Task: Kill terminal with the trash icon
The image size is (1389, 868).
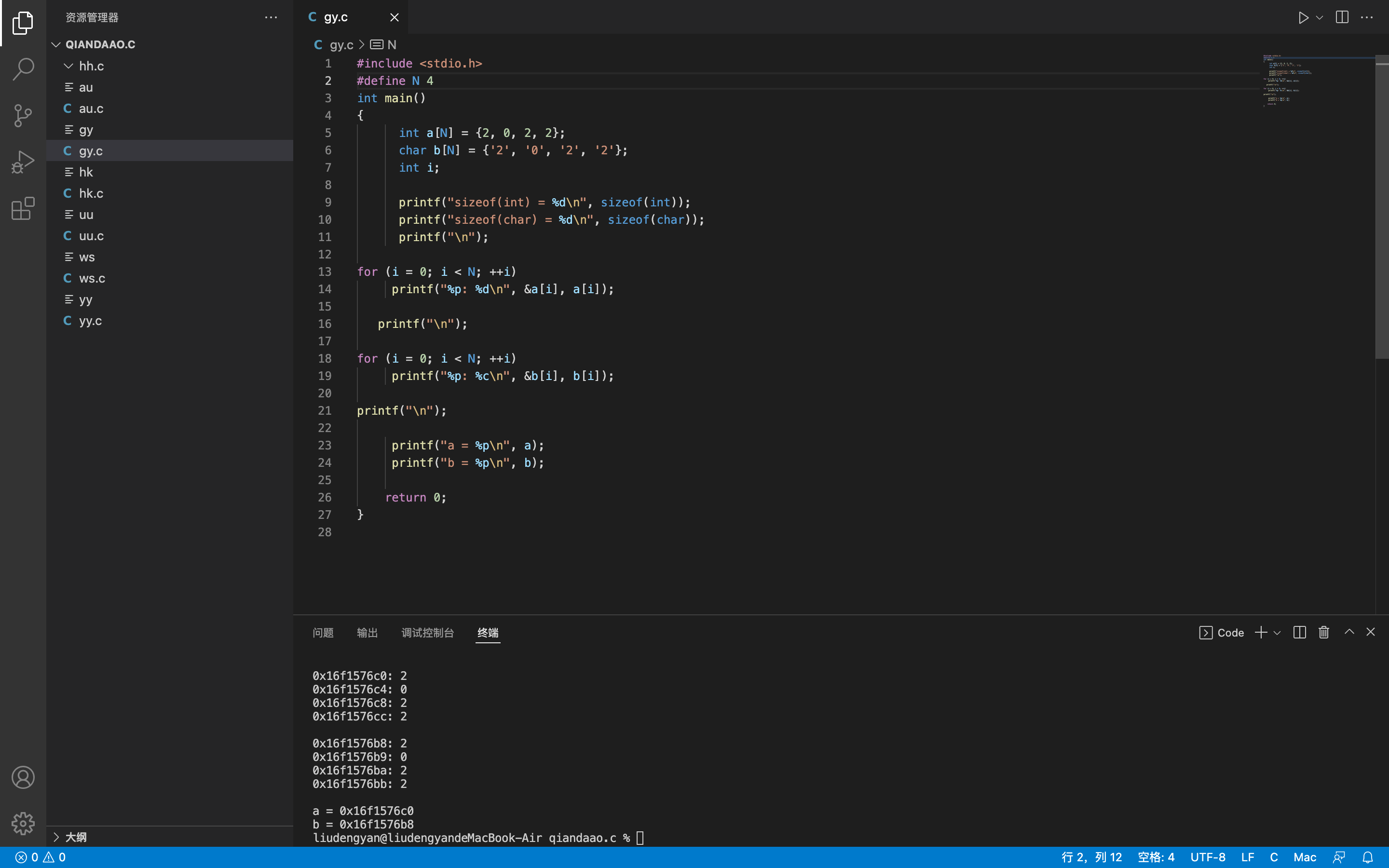Action: click(x=1323, y=632)
